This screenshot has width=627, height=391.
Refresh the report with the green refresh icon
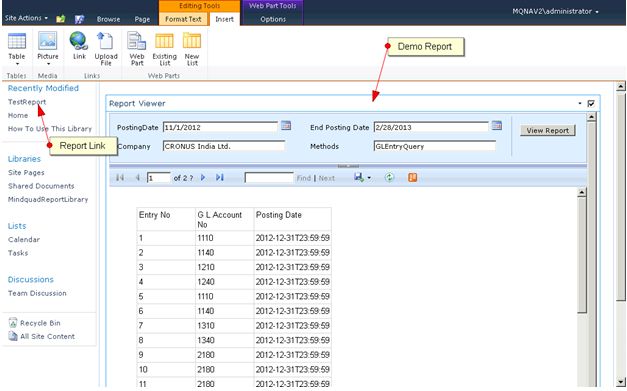[389, 178]
